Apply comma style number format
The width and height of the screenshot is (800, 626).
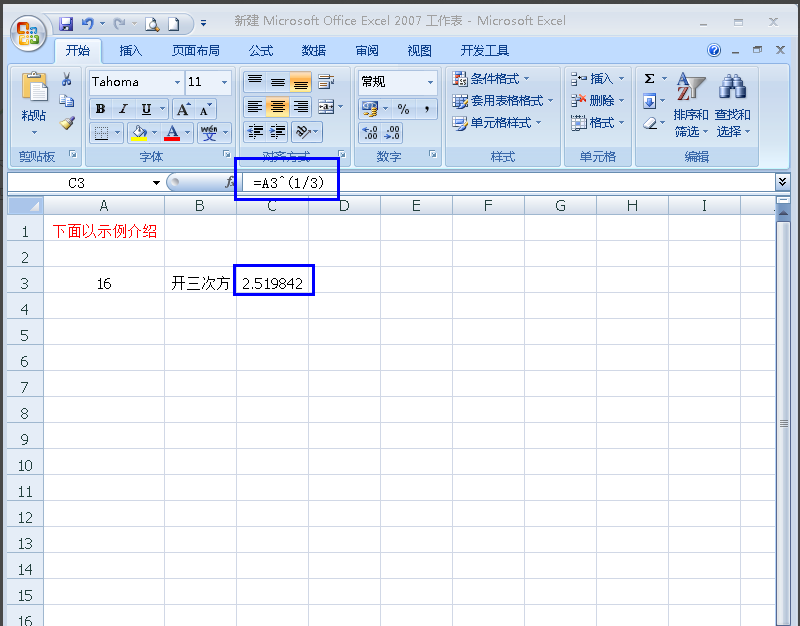(427, 109)
